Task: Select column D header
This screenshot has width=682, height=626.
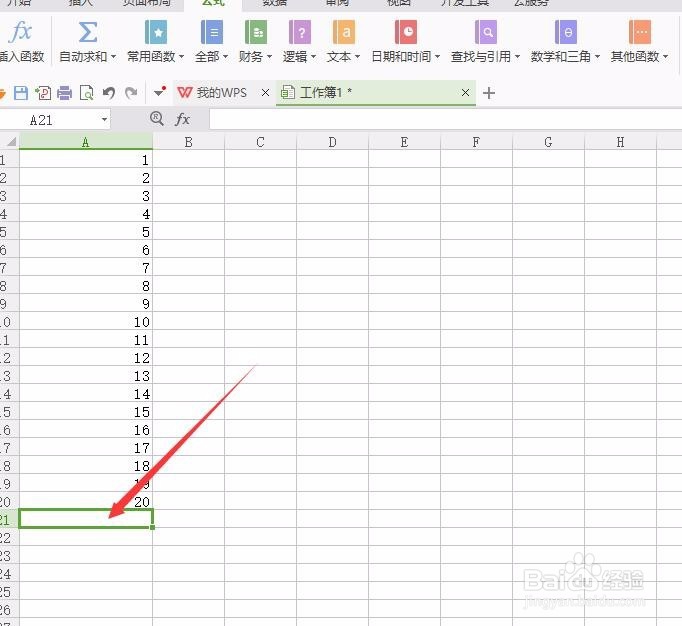Action: (x=332, y=142)
